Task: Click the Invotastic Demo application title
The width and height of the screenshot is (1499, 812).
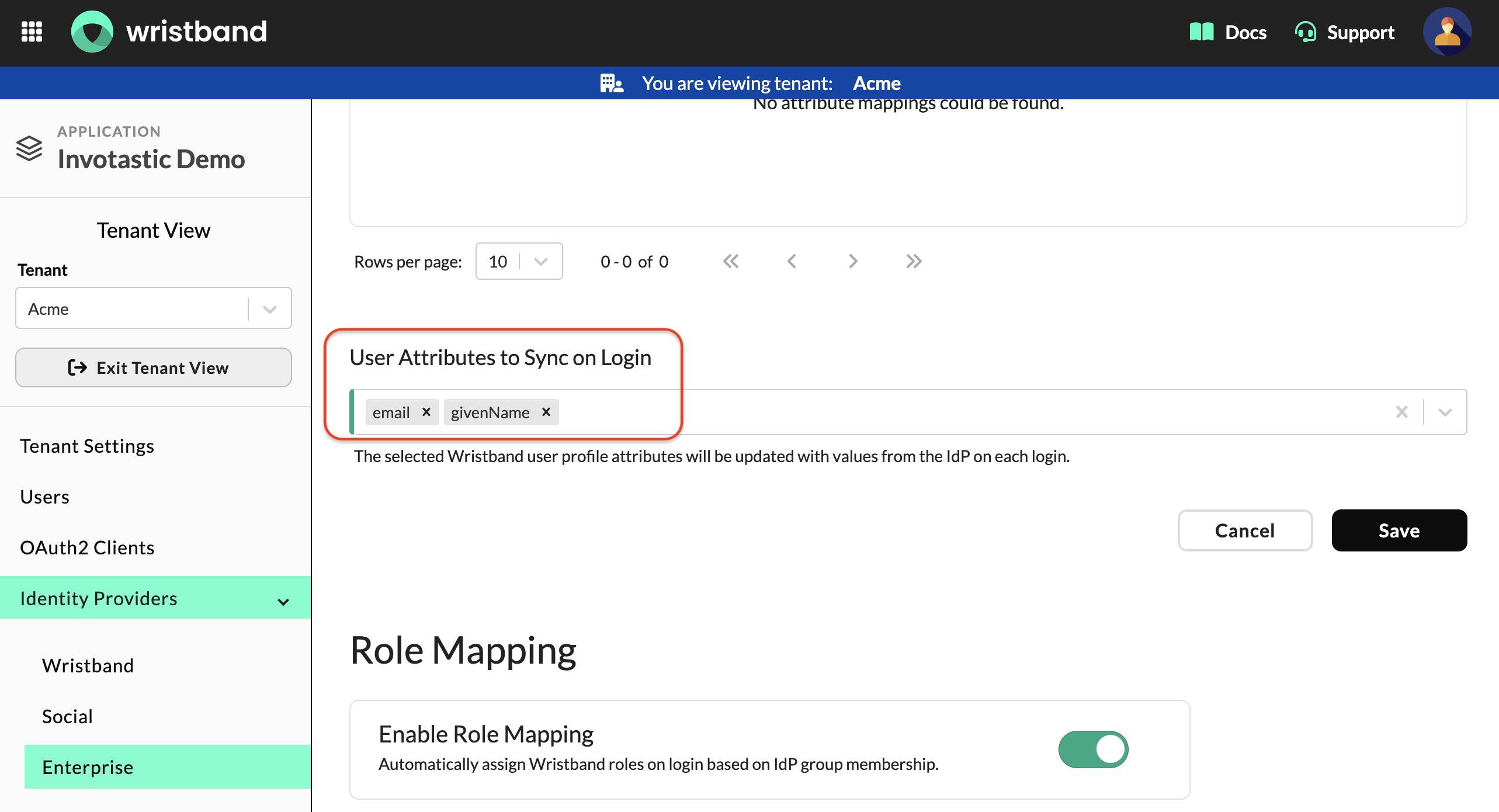Action: click(151, 159)
